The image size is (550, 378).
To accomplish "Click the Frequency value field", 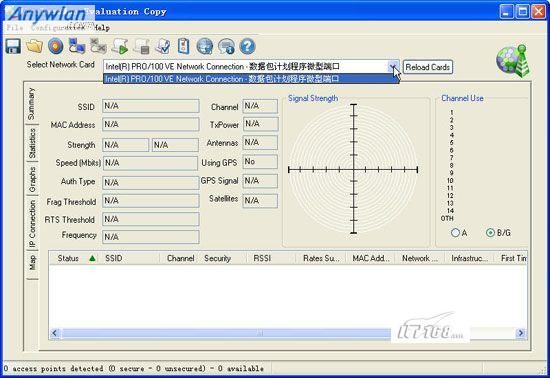I will [x=151, y=237].
